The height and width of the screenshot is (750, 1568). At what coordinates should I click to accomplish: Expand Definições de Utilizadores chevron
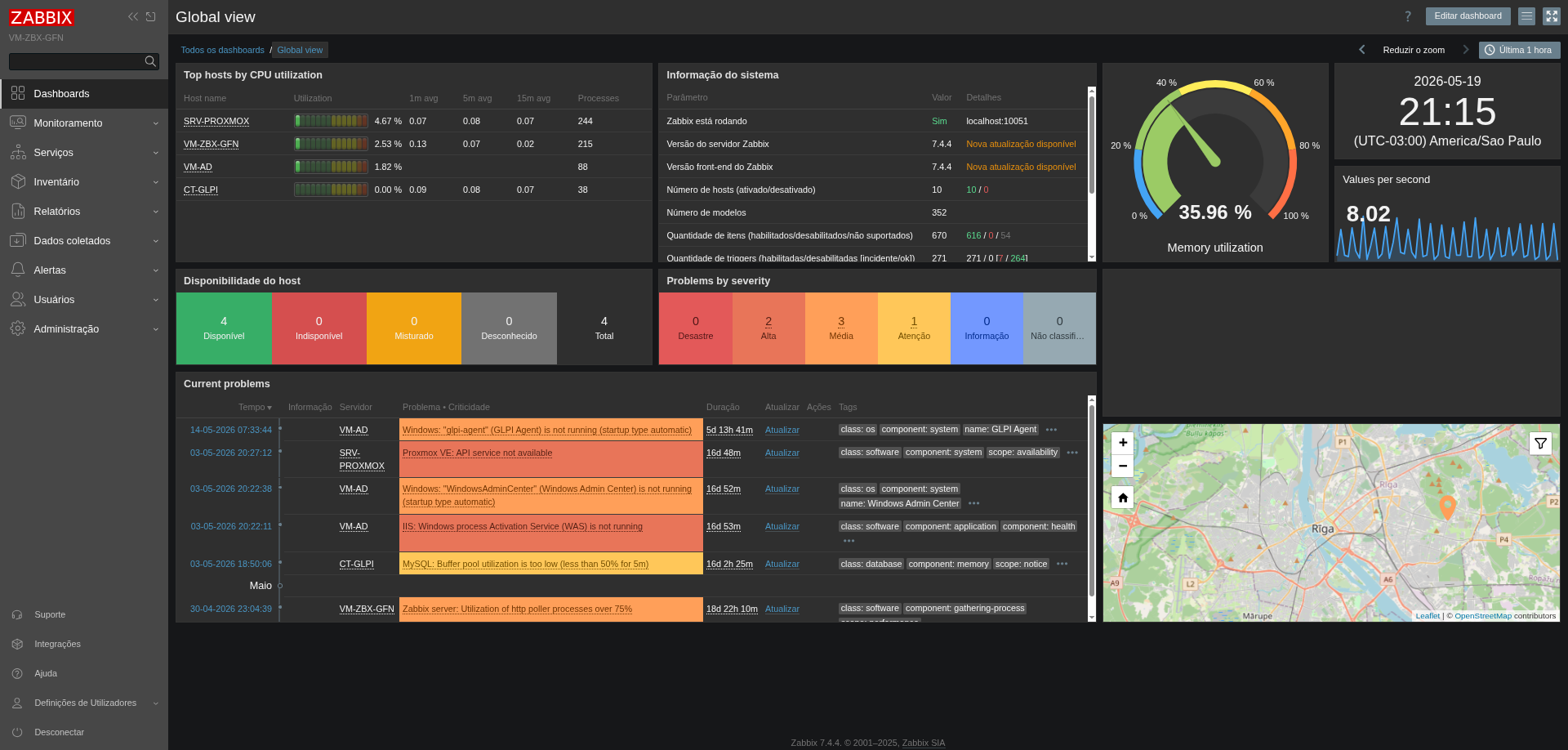coord(155,703)
